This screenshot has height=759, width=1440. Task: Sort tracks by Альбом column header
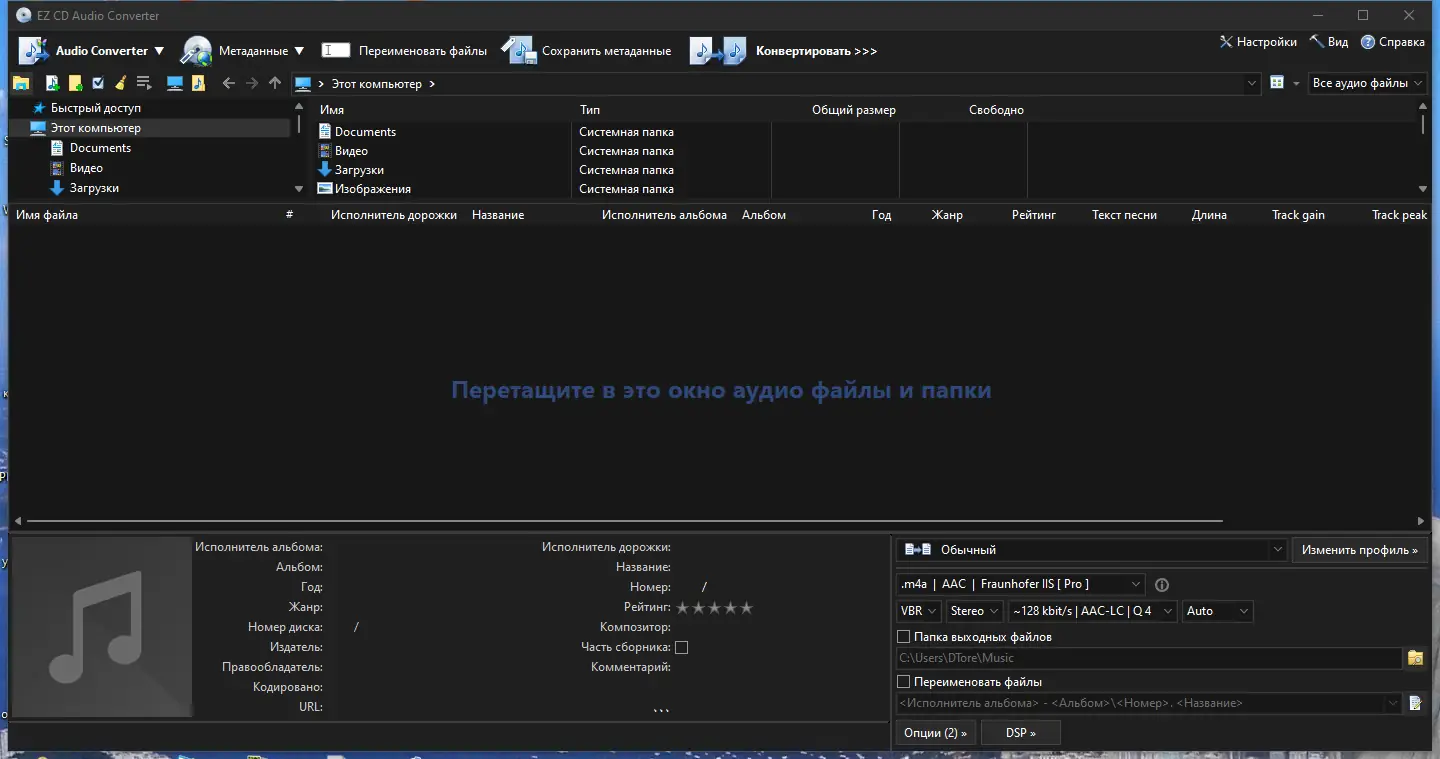[x=764, y=215]
